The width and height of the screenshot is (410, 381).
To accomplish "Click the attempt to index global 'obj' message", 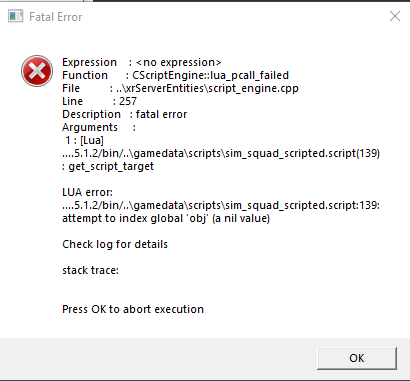I will [x=166, y=218].
